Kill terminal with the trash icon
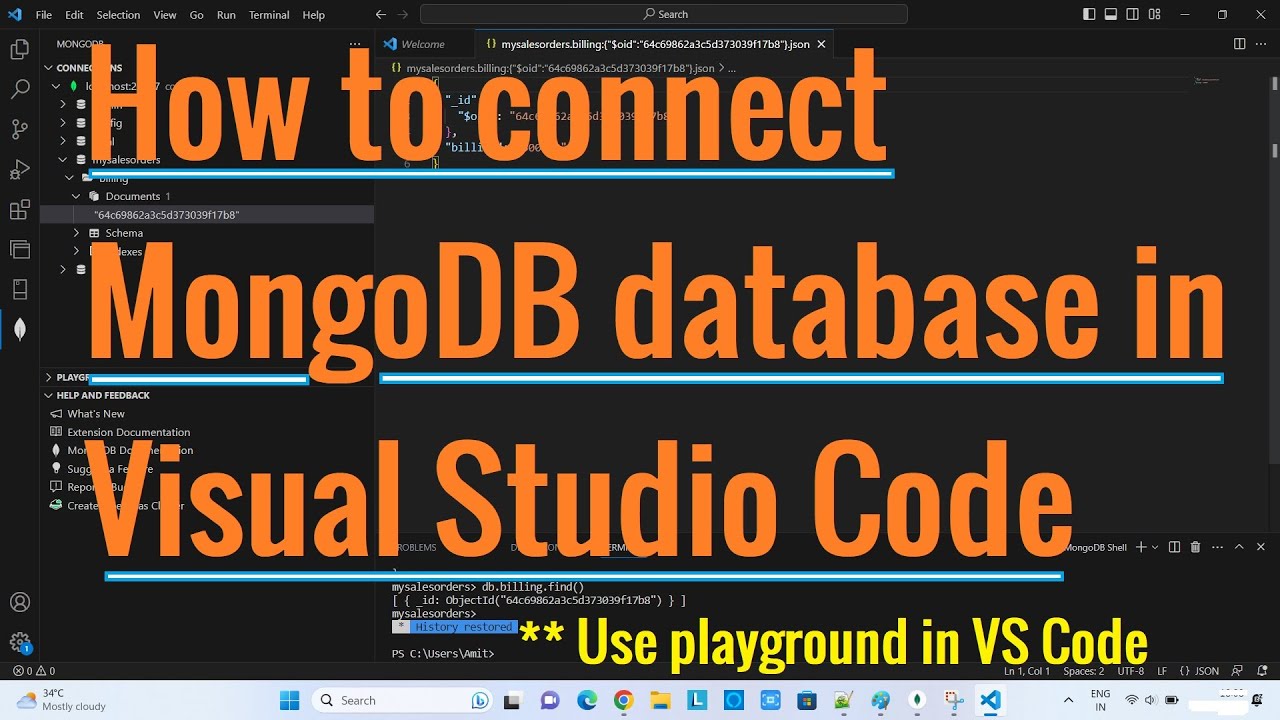The height and width of the screenshot is (720, 1280). click(1197, 547)
